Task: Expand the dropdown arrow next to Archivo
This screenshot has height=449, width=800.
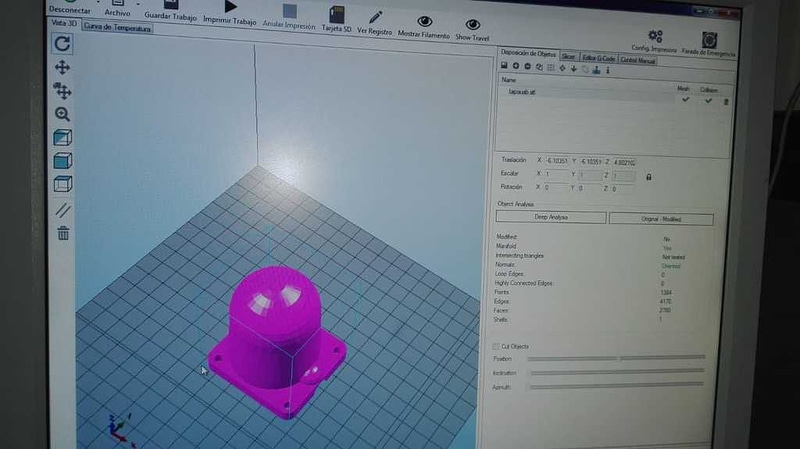Action: pyautogui.click(x=138, y=5)
